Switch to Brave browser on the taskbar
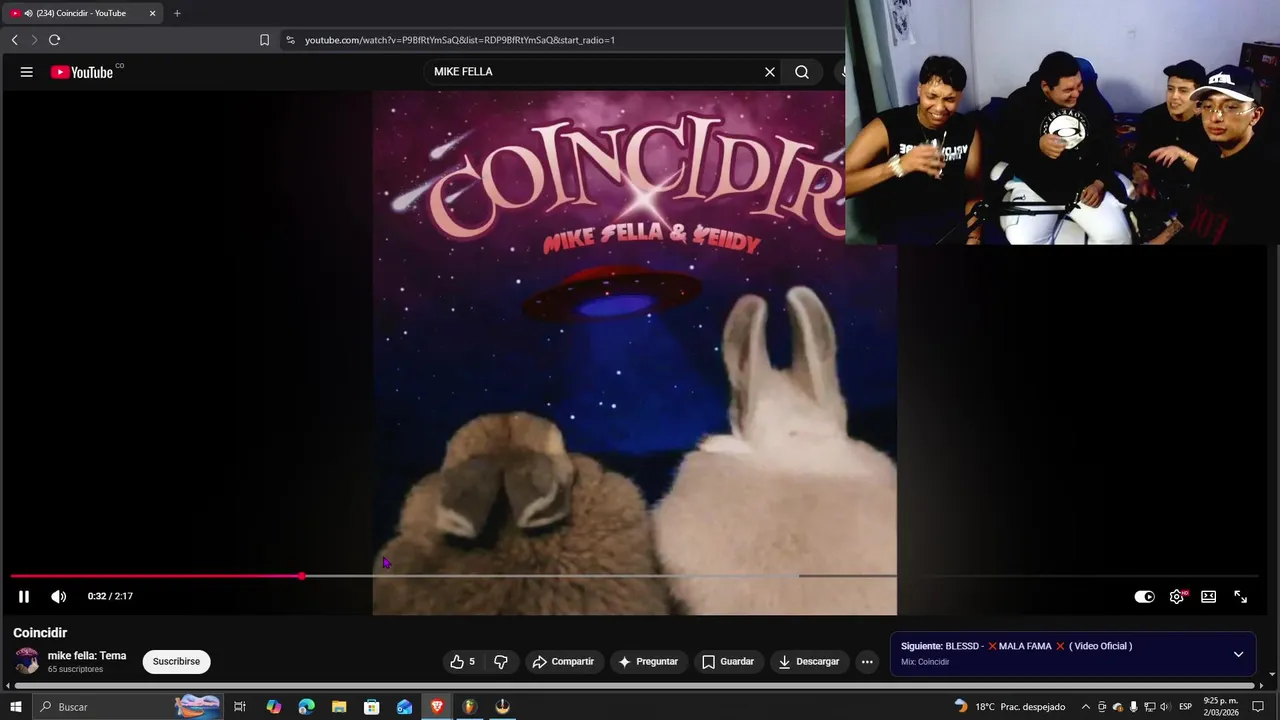 point(437,707)
